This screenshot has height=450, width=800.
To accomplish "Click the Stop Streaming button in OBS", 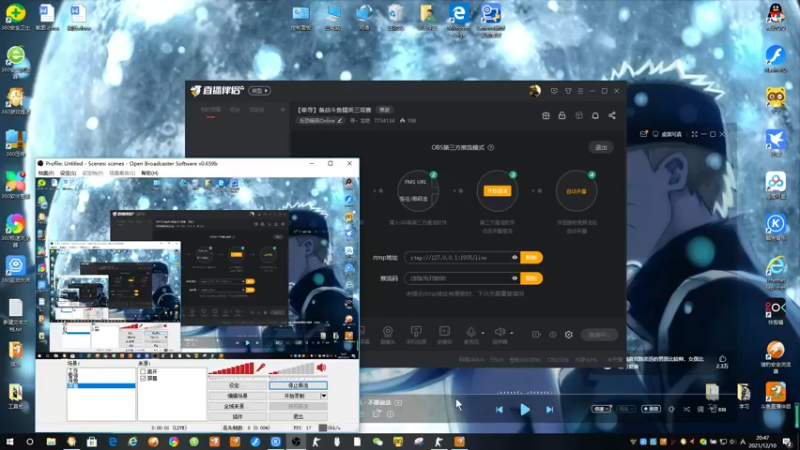I will pyautogui.click(x=298, y=386).
